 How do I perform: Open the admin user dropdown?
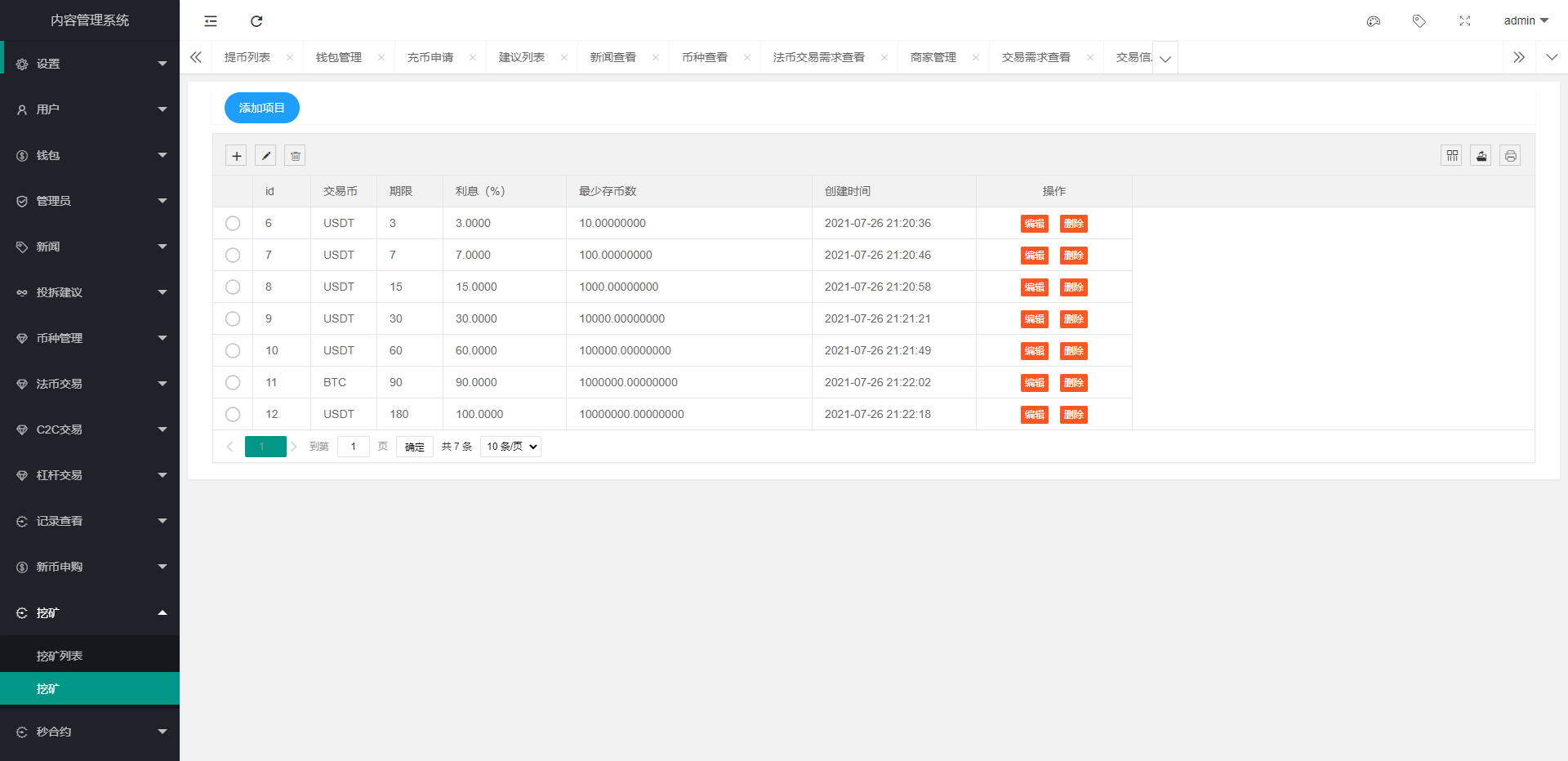click(1526, 21)
